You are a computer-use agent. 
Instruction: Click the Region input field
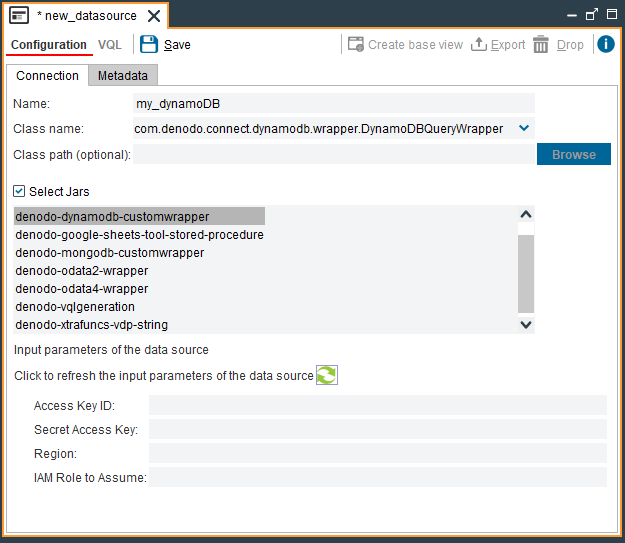pos(378,453)
